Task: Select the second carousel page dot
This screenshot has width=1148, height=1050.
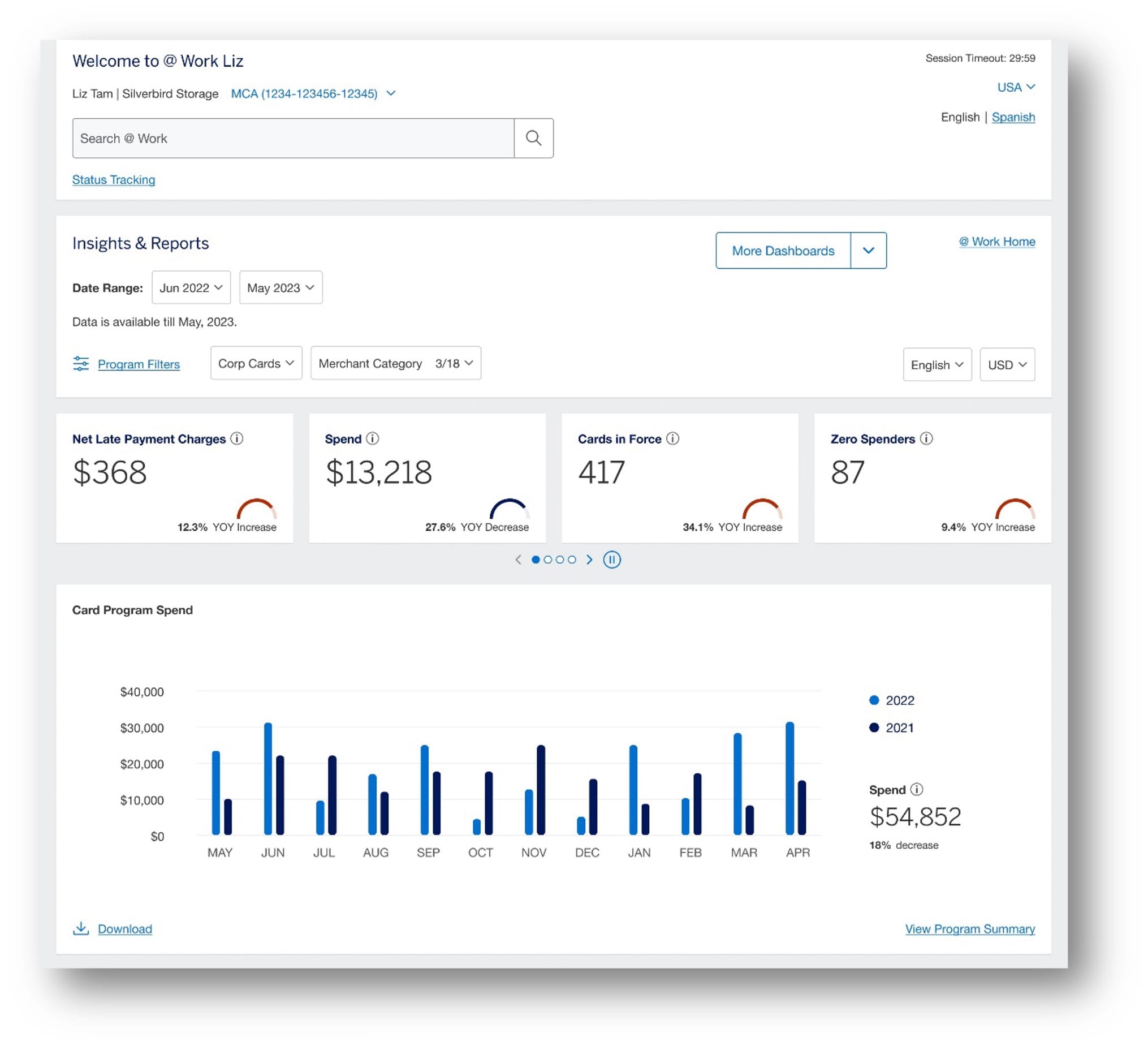Action: 548,560
